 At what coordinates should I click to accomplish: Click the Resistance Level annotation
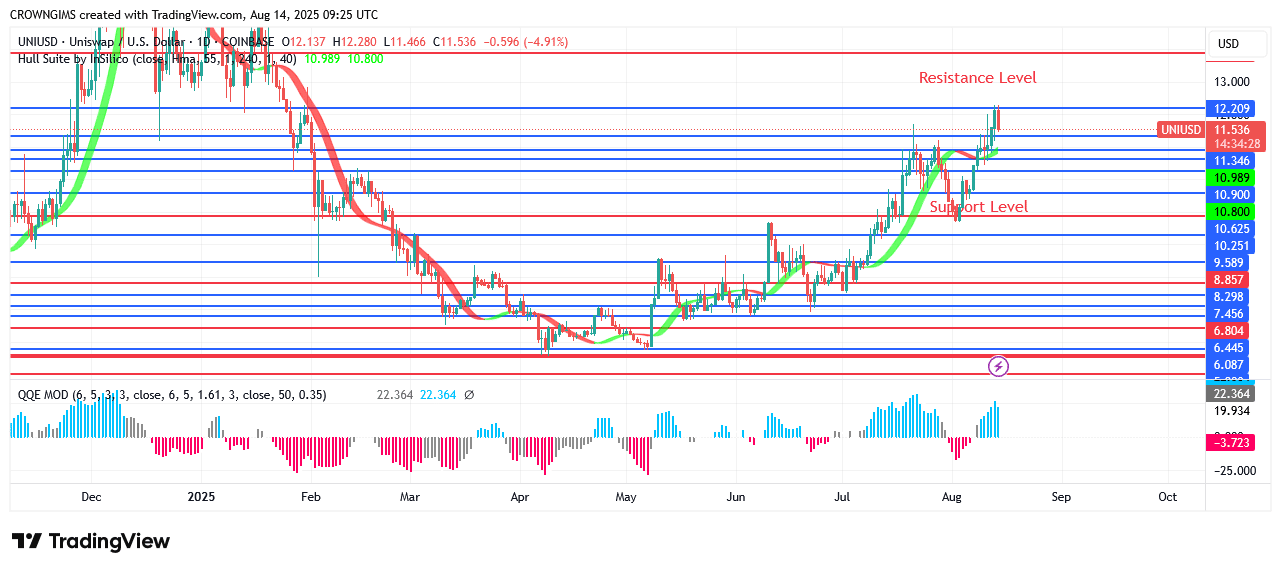pos(977,78)
